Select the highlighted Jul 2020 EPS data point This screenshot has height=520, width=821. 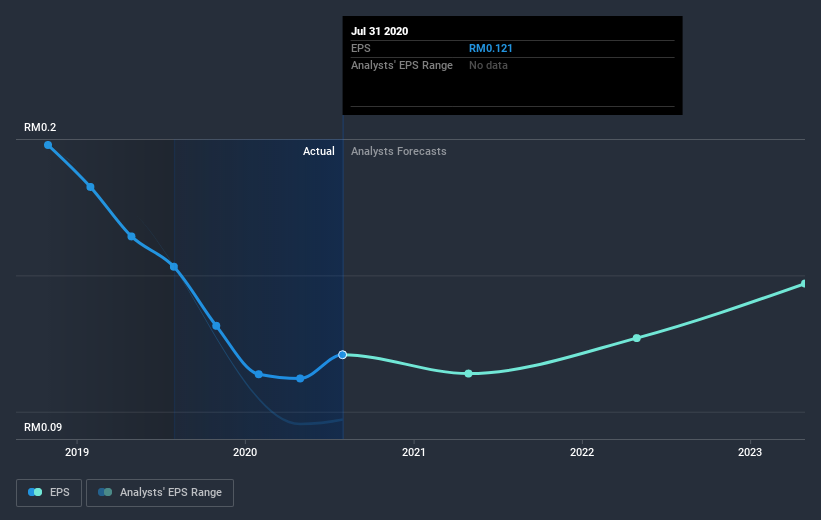342,355
